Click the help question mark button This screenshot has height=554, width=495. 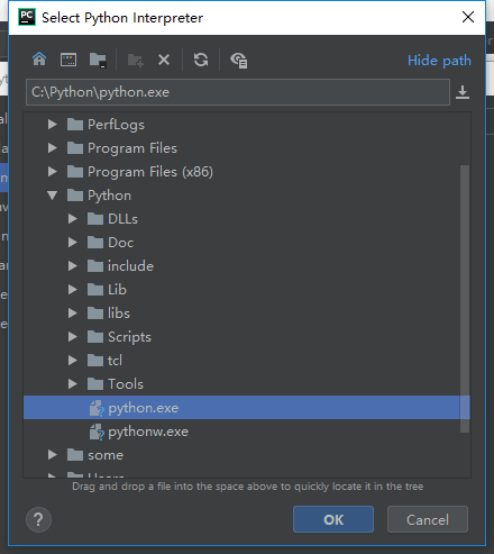tap(39, 519)
